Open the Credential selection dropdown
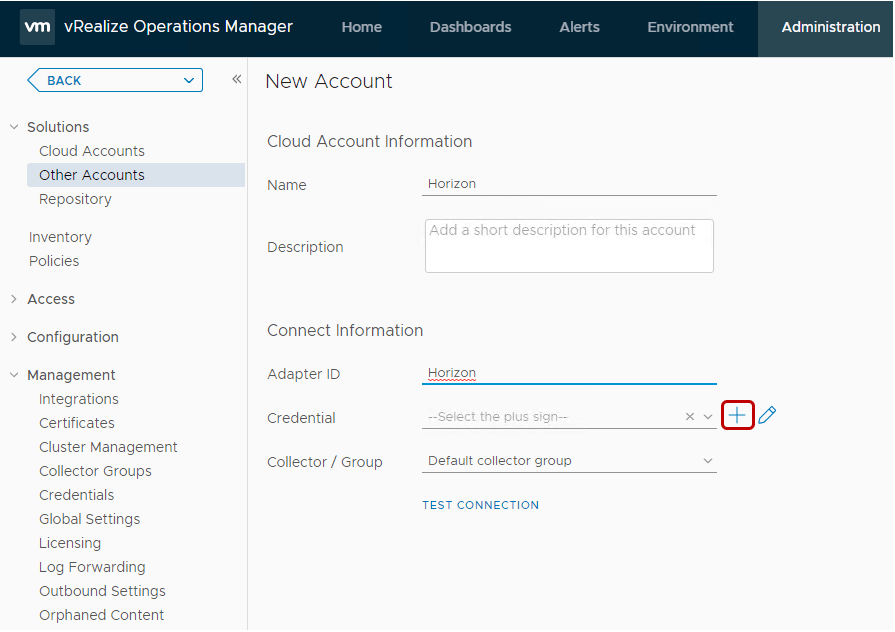The image size is (895, 632). point(708,414)
